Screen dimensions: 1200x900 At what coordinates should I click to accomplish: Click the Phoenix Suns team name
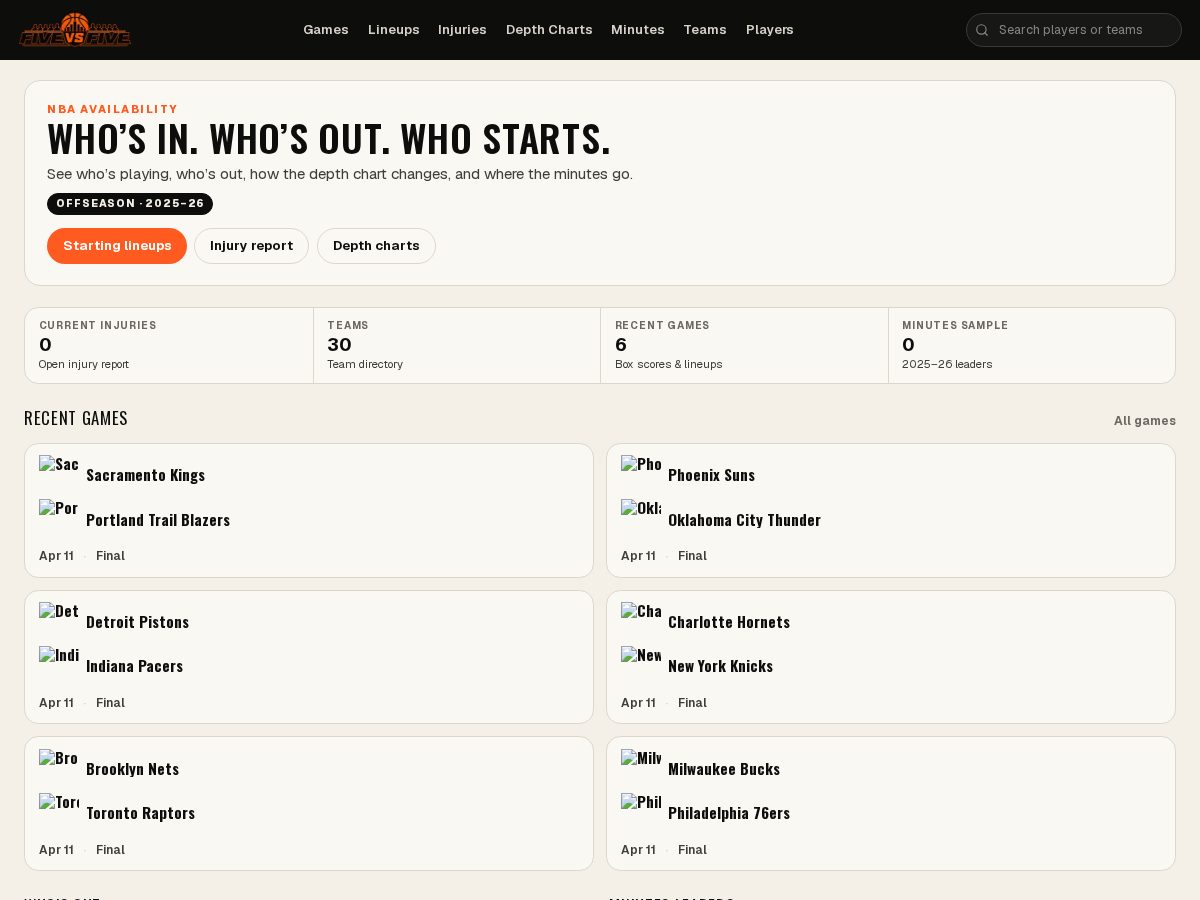click(711, 475)
